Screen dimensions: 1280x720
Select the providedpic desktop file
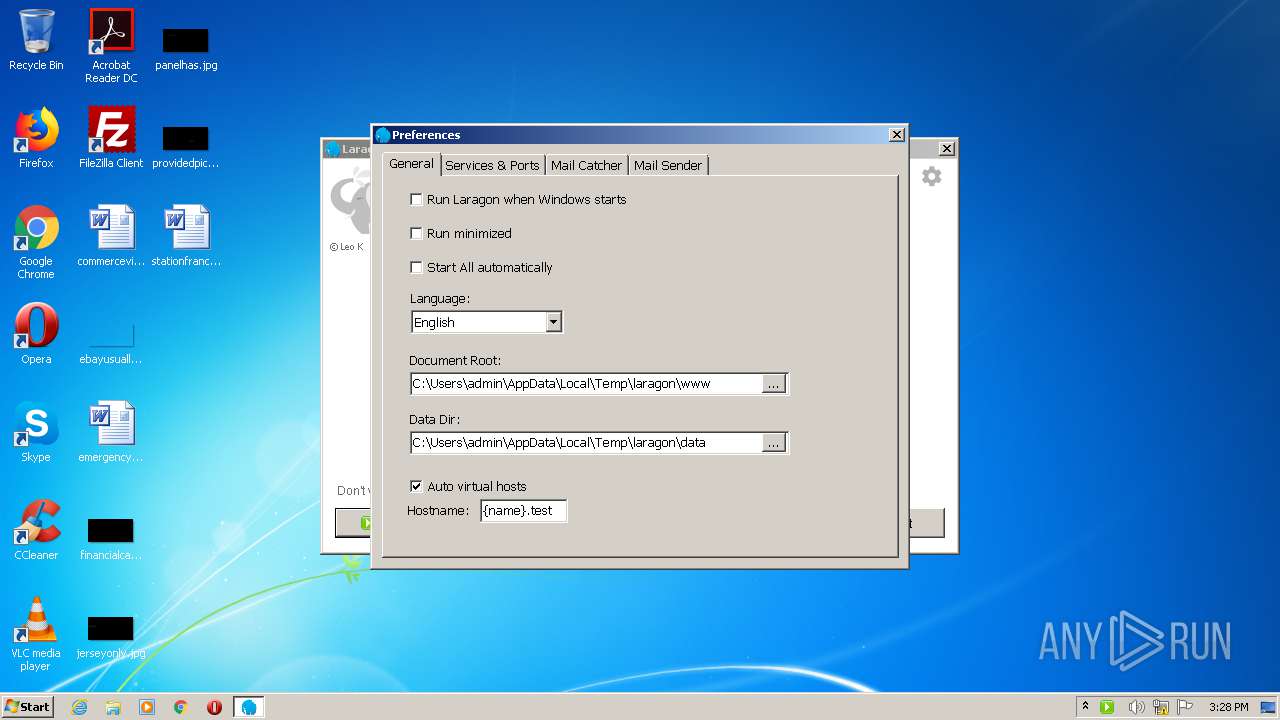coord(186,146)
